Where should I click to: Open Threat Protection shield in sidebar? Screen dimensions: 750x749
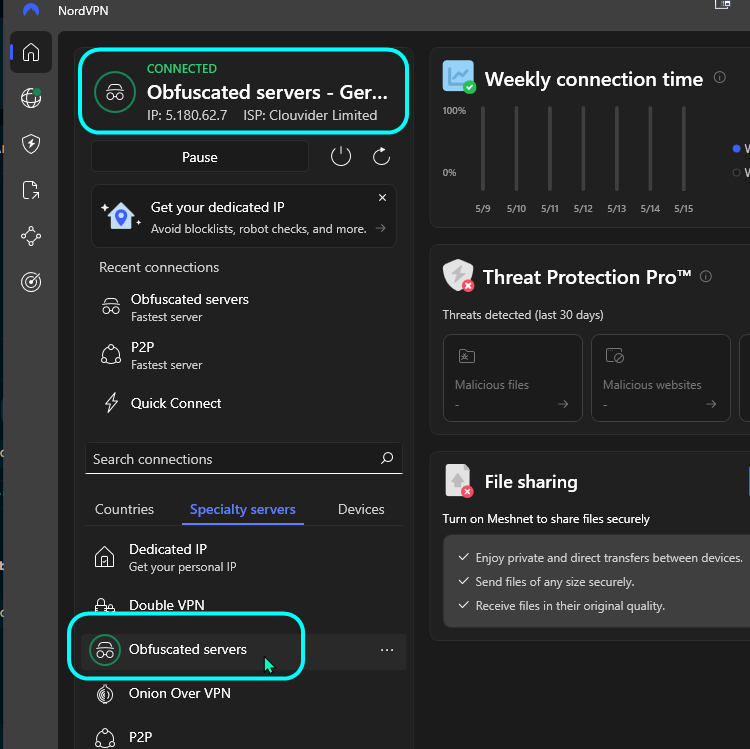click(x=31, y=143)
